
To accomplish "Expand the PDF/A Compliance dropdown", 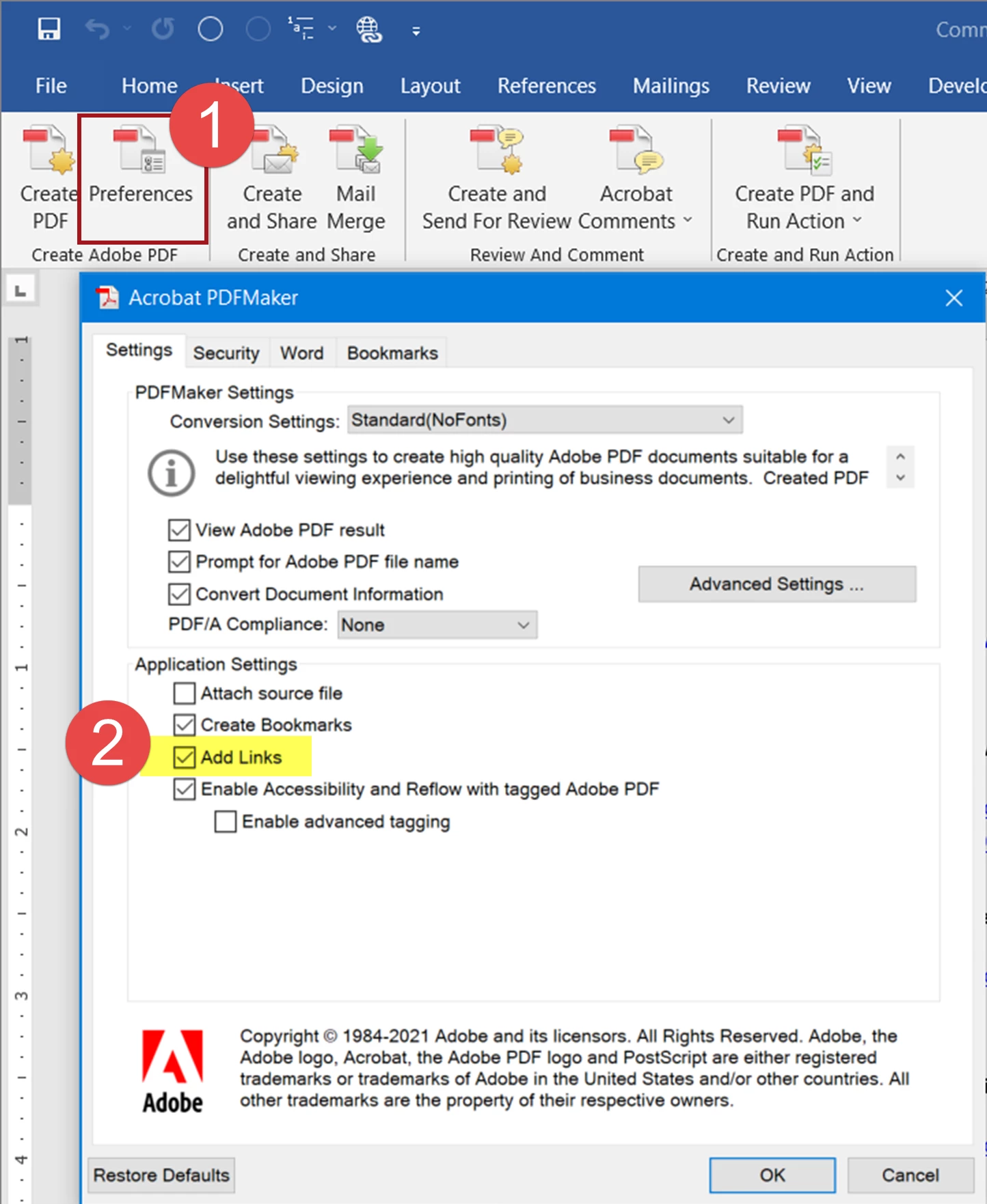I will point(437,625).
